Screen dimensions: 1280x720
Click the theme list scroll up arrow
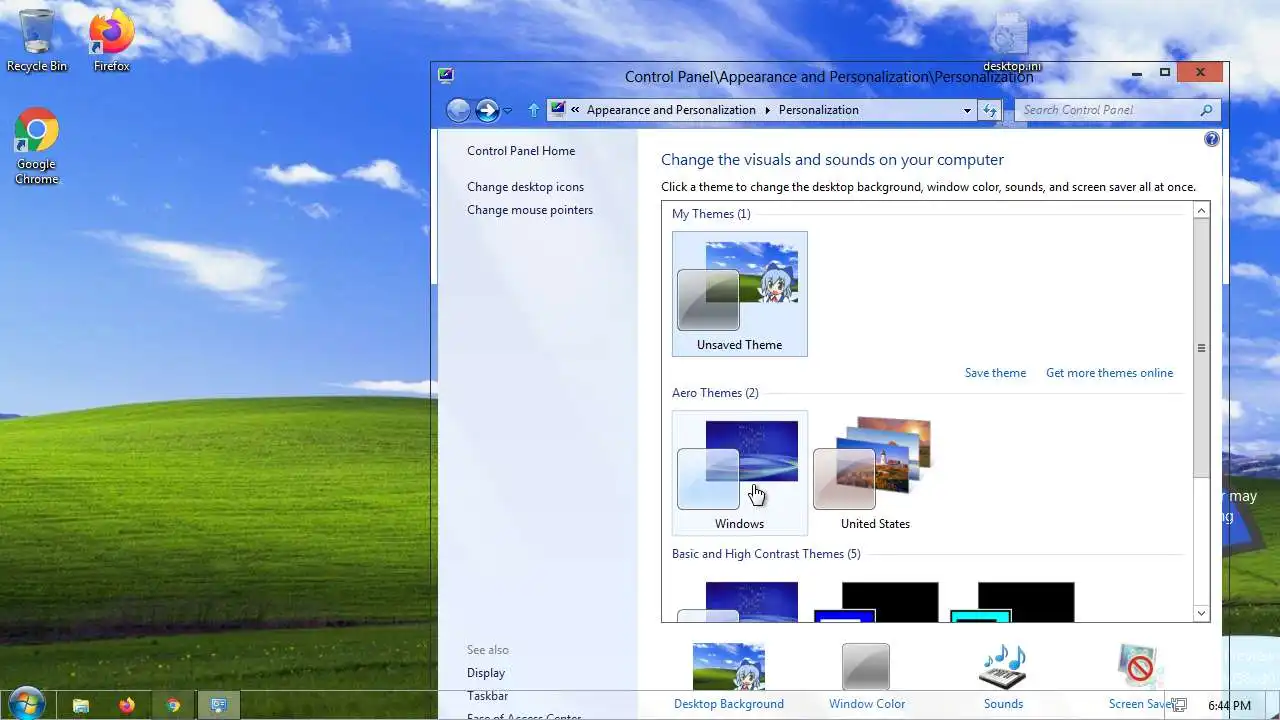(1202, 210)
